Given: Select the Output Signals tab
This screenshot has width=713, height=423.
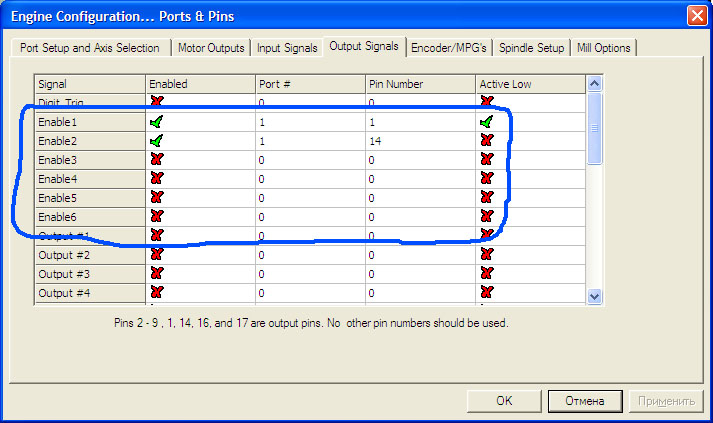Looking at the screenshot, I should [x=364, y=46].
